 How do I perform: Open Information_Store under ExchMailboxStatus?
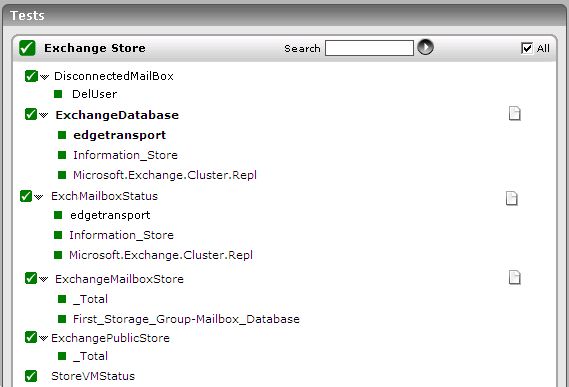click(121, 235)
